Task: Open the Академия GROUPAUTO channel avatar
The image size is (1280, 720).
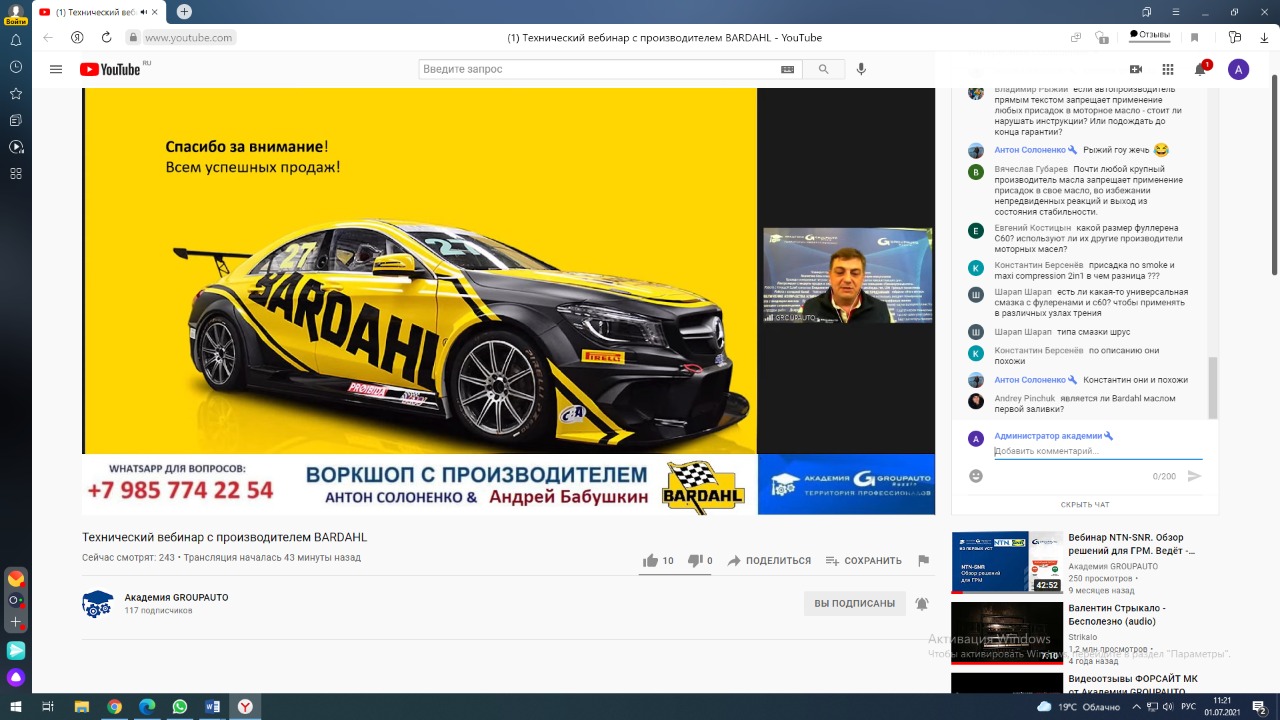Action: pos(98,604)
